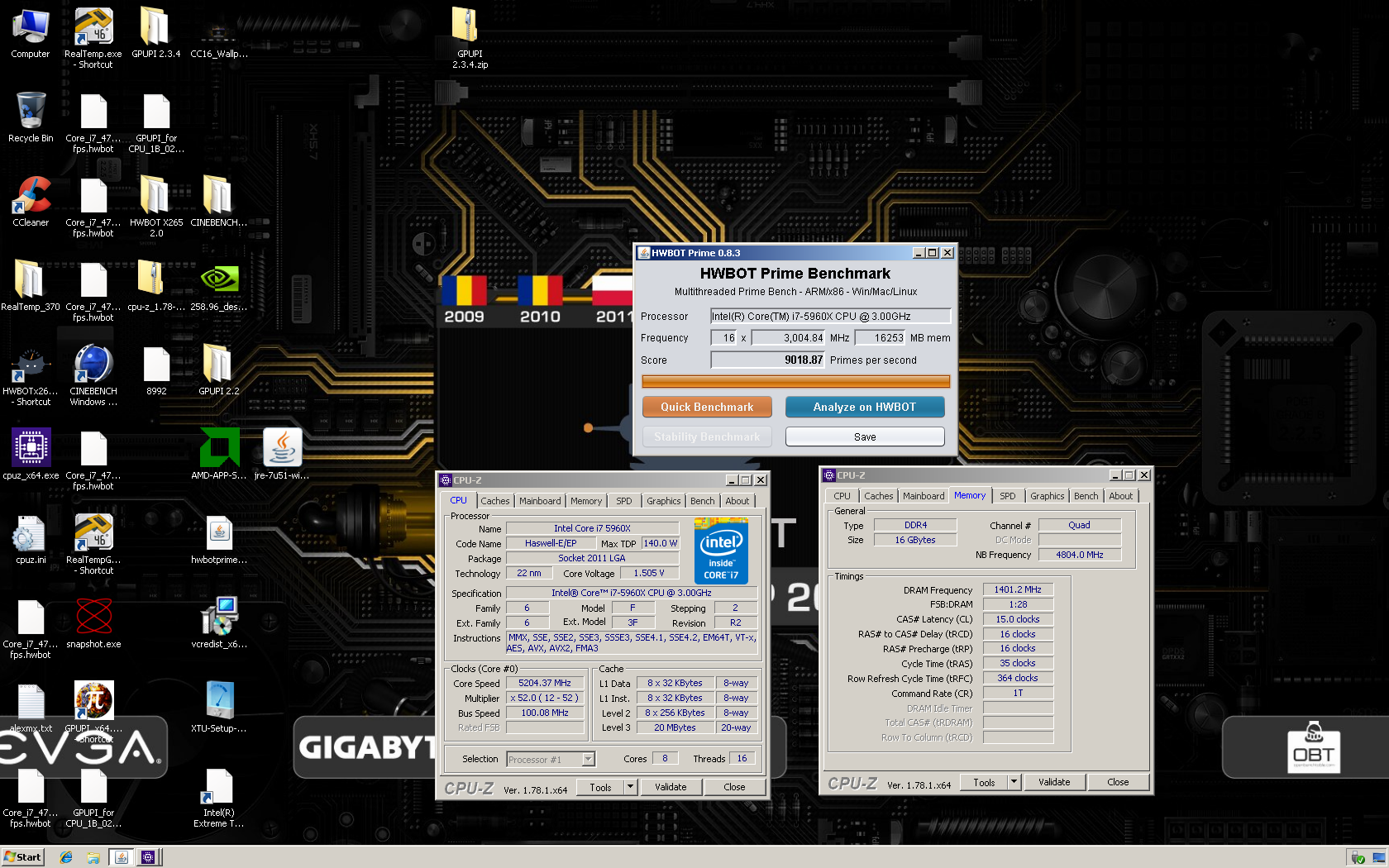Open the vcredist_x64 installer icon
The height and width of the screenshot is (868, 1389).
pos(218,623)
